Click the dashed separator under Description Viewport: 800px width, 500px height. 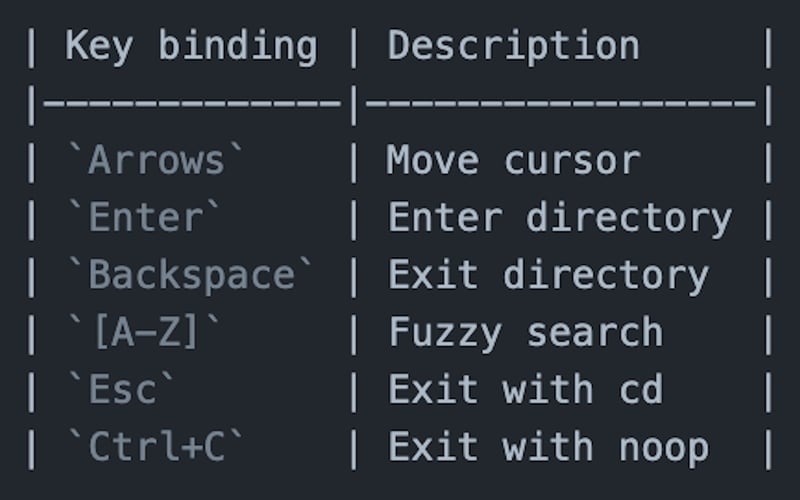coord(561,104)
